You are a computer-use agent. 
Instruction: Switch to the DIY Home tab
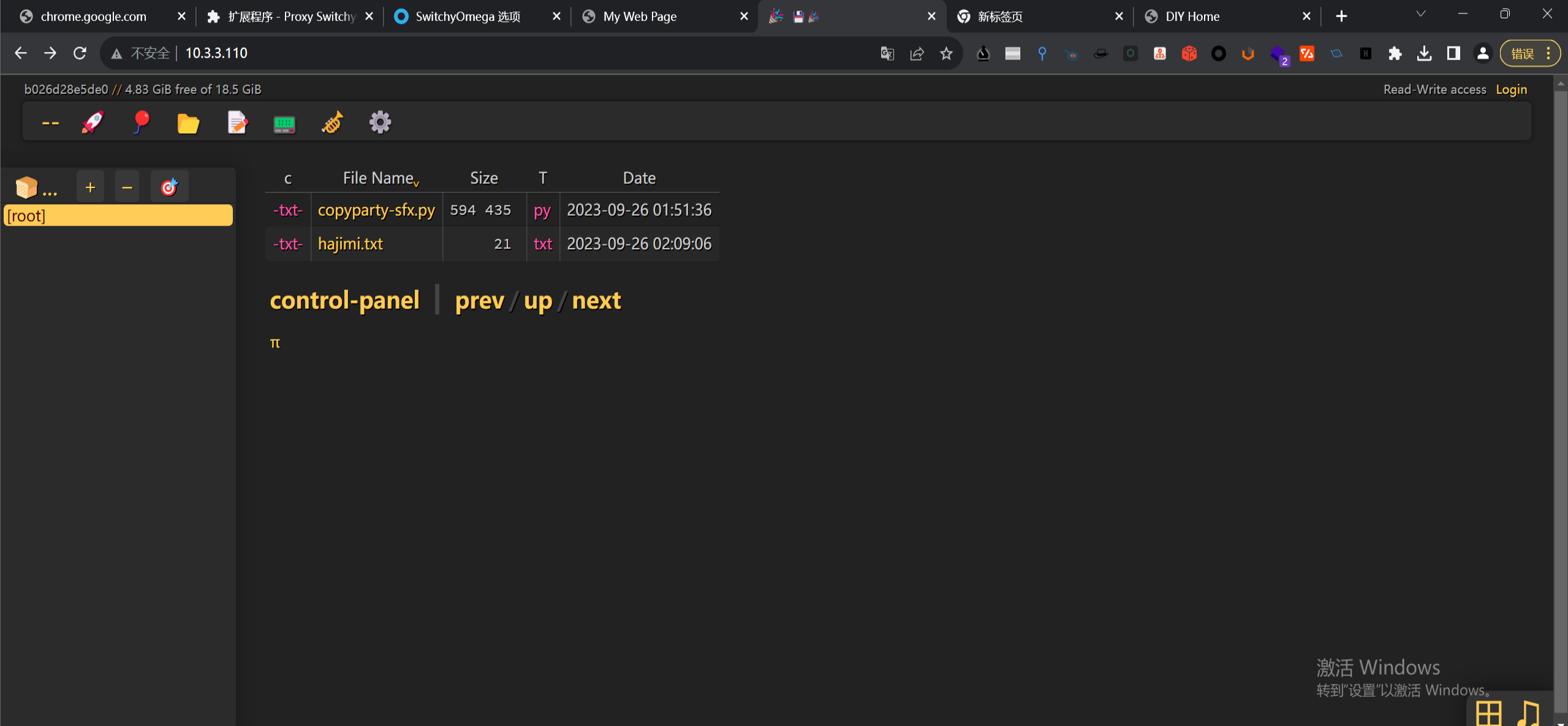[x=1192, y=17]
